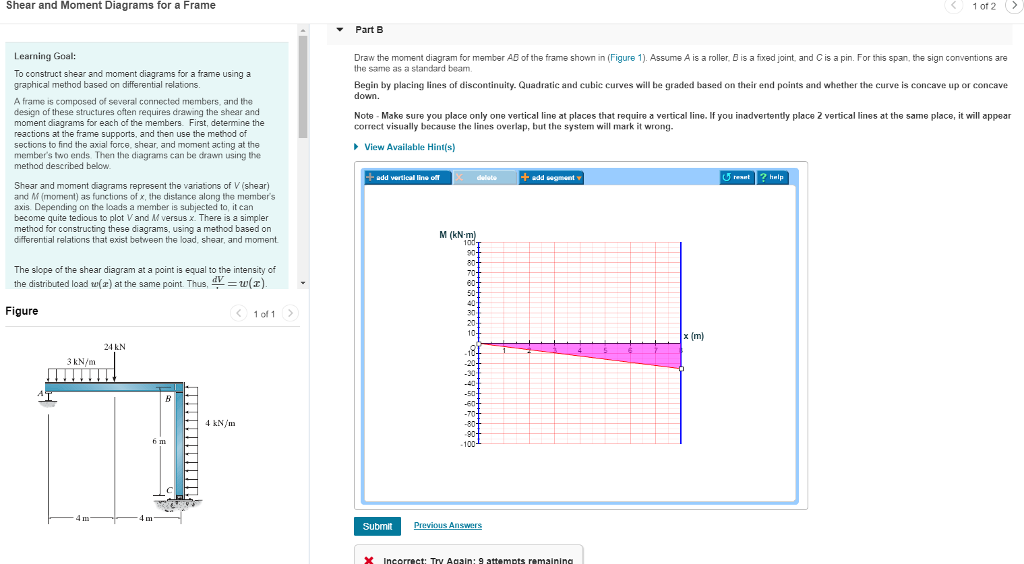Viewport: 1024px width, 564px height.
Task: Go to the next problem arrow
Action: [1014, 6]
